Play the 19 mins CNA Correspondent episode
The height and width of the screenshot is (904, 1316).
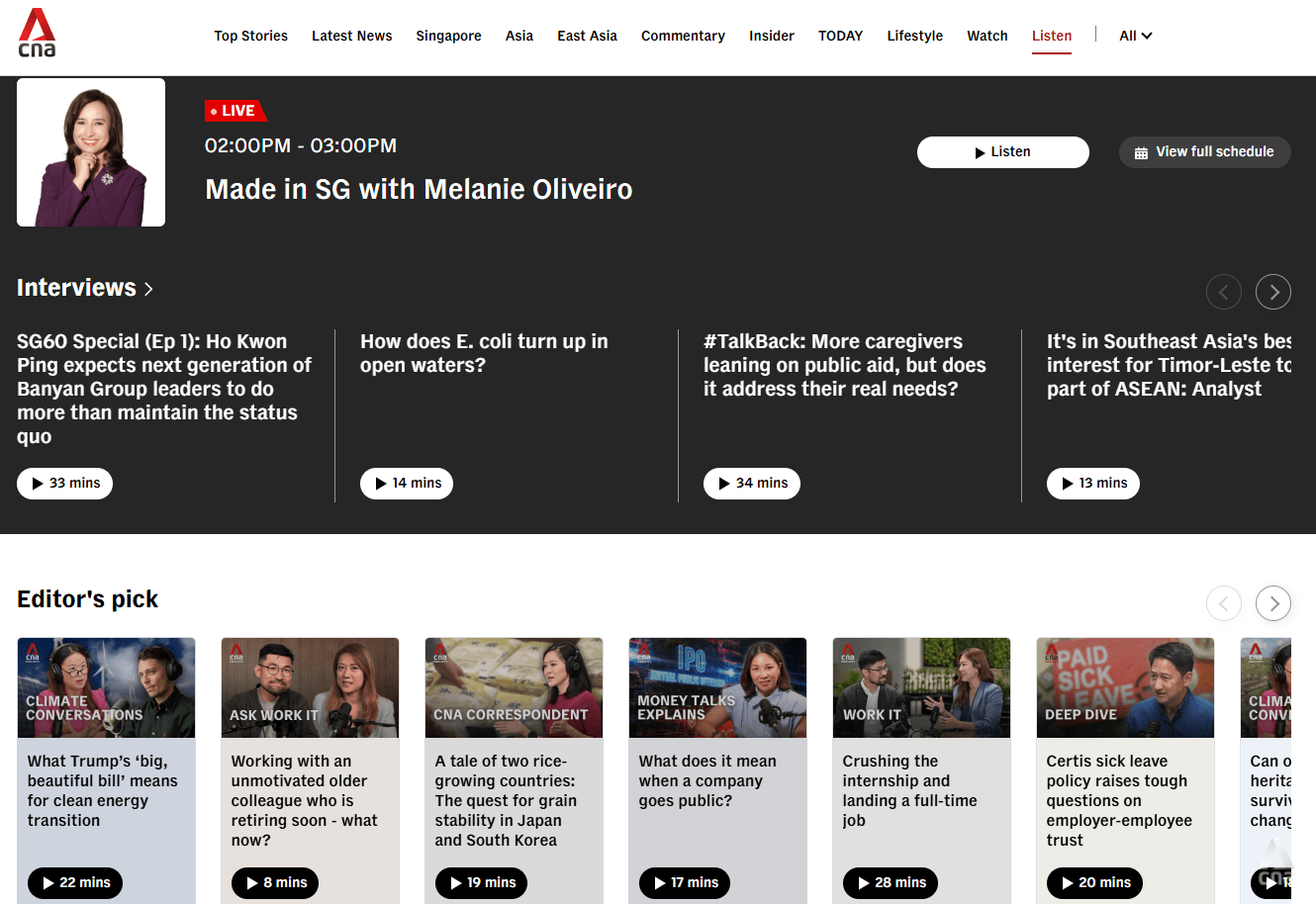point(482,883)
